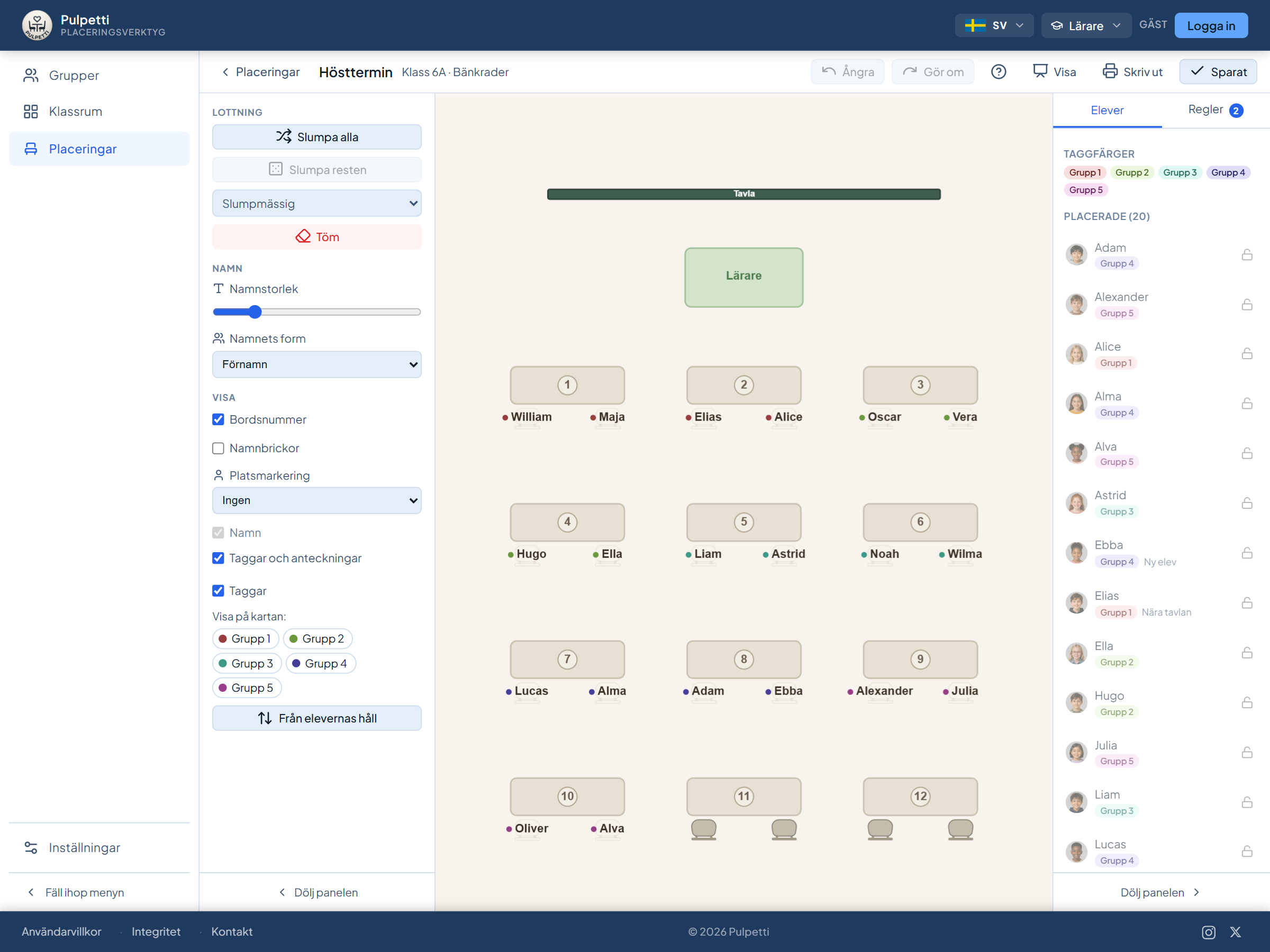1270x952 pixels.
Task: Click the Visa presentation screen icon
Action: click(x=1040, y=71)
